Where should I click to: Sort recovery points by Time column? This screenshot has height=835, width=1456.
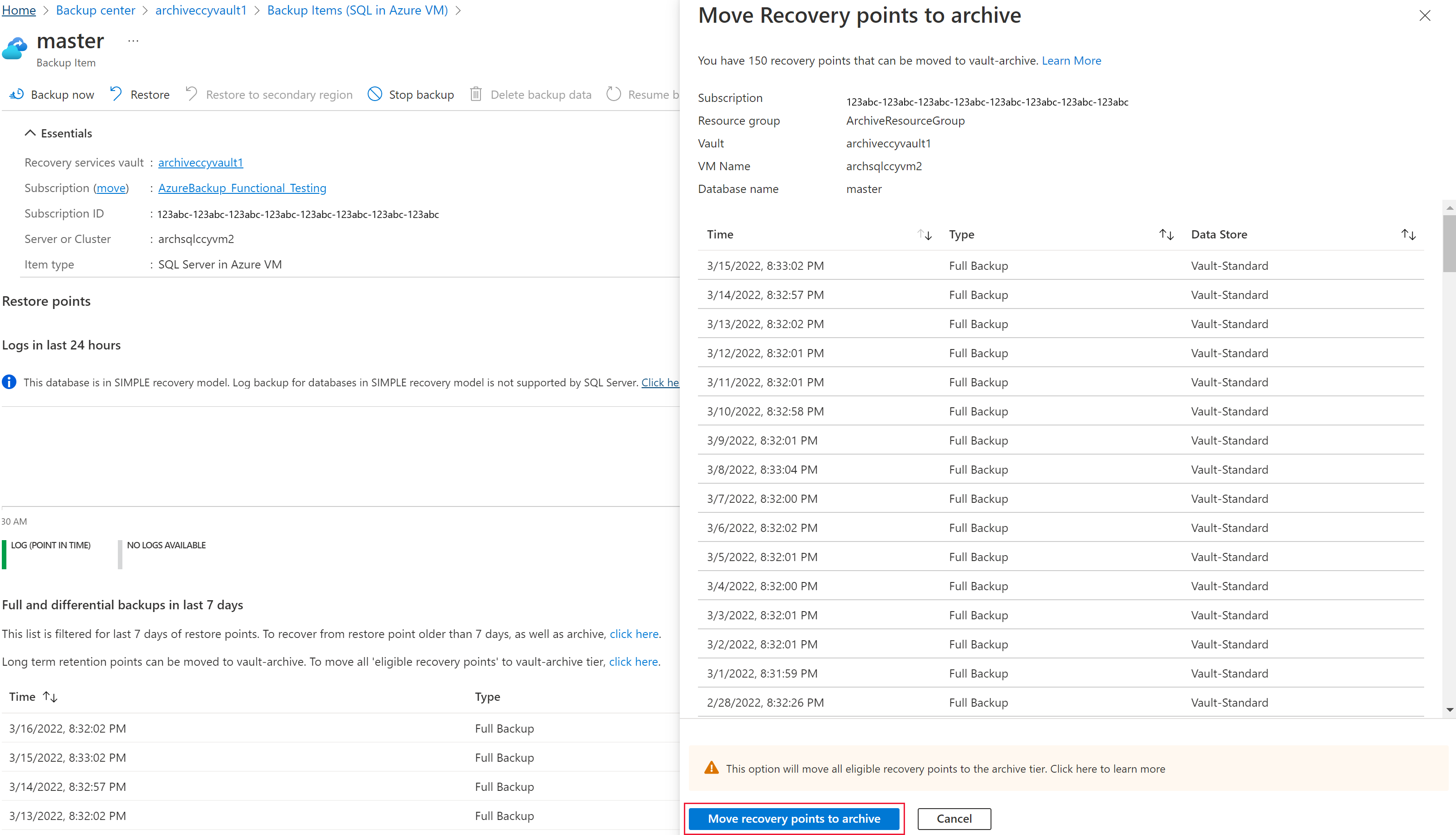(x=922, y=234)
